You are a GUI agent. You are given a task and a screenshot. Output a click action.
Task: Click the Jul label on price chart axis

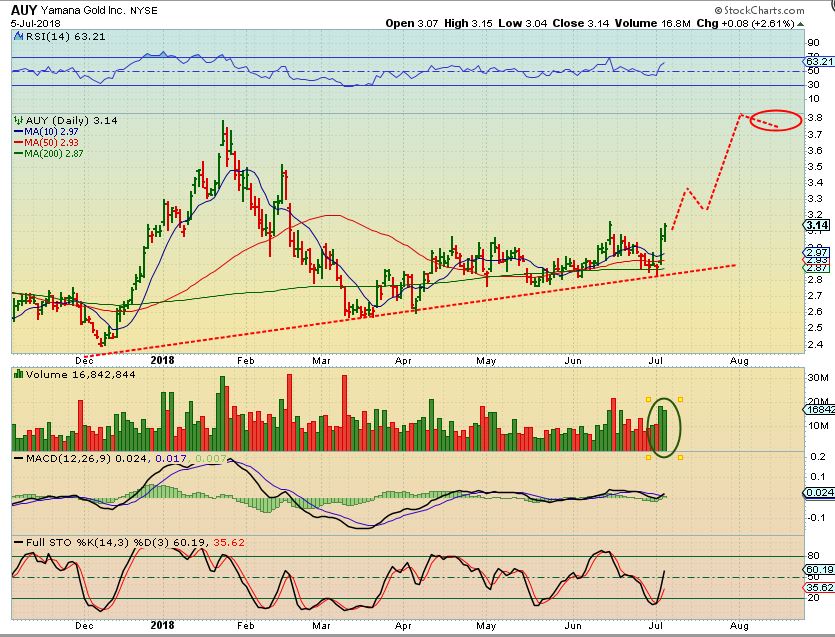click(656, 361)
